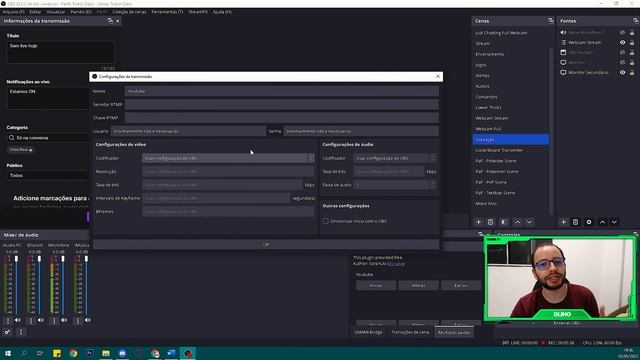Screen dimensions: 640x360
Task: Open Audio PC channel options menu
Action: (8, 321)
